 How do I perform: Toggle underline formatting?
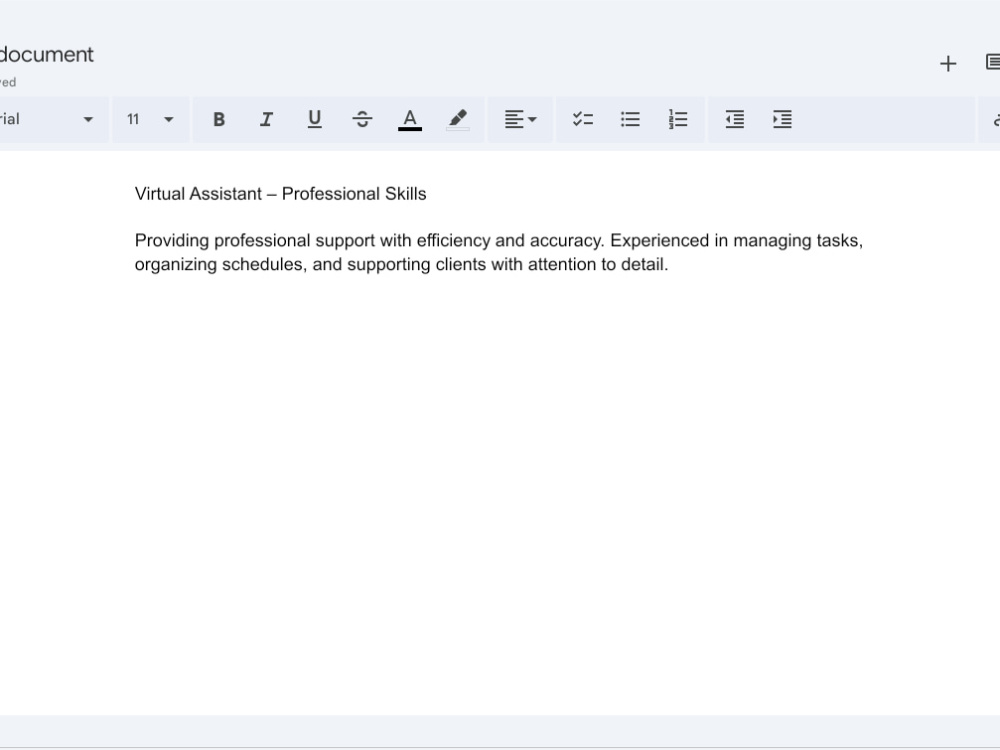[314, 119]
